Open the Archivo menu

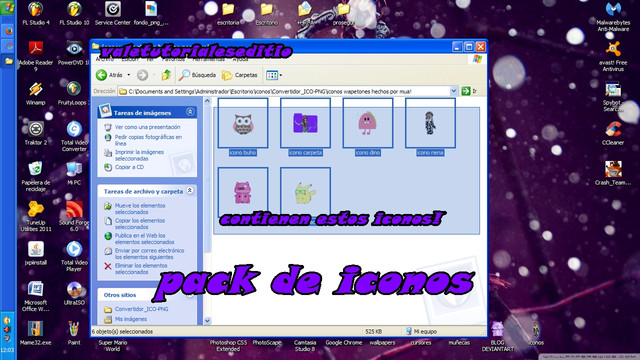click(x=104, y=60)
